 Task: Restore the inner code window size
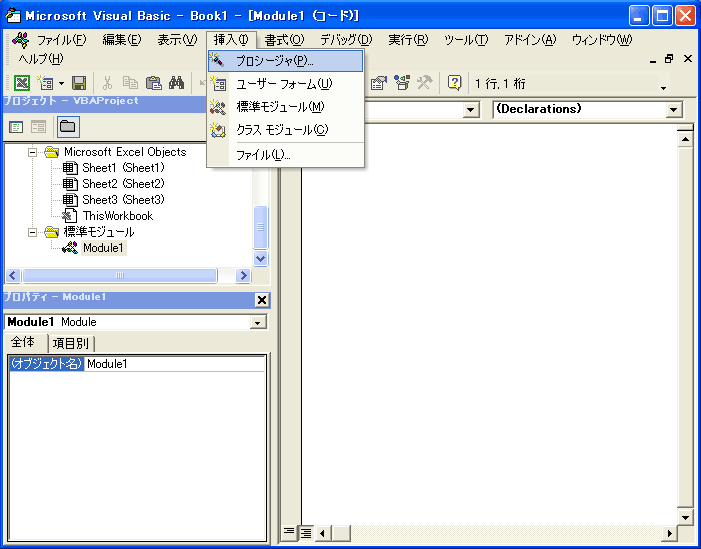point(669,59)
